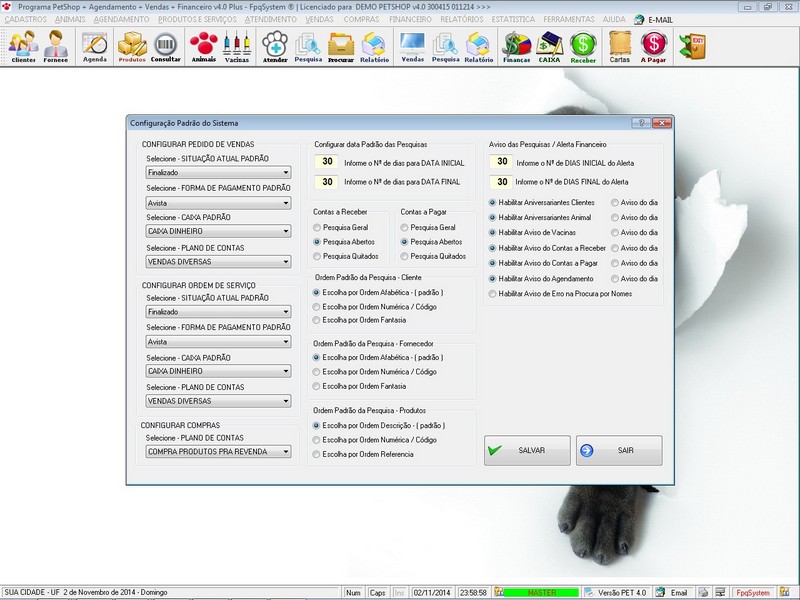The width and height of the screenshot is (800, 600).
Task: Open the CAIXA cash icon
Action: (549, 46)
